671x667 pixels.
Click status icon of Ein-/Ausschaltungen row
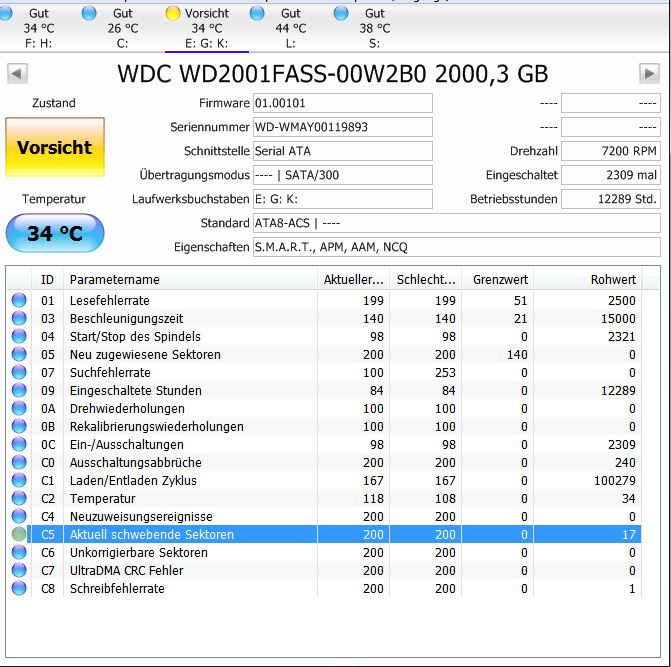tap(19, 444)
